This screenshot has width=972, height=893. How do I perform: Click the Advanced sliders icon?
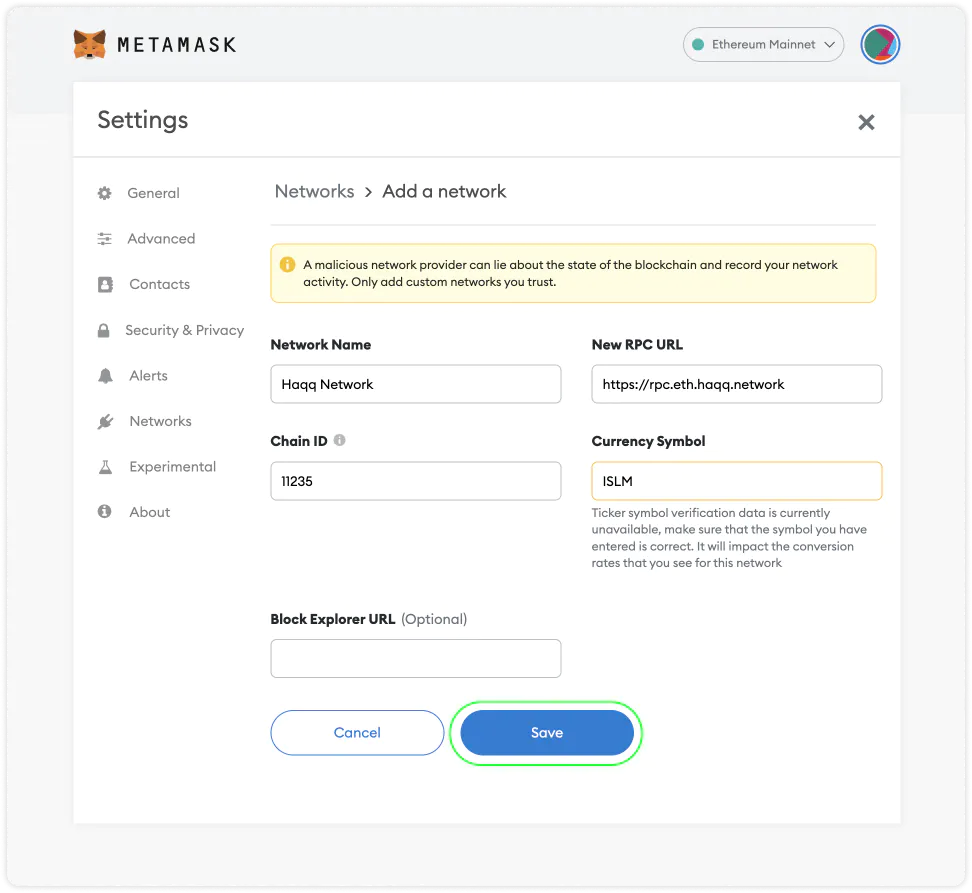104,239
